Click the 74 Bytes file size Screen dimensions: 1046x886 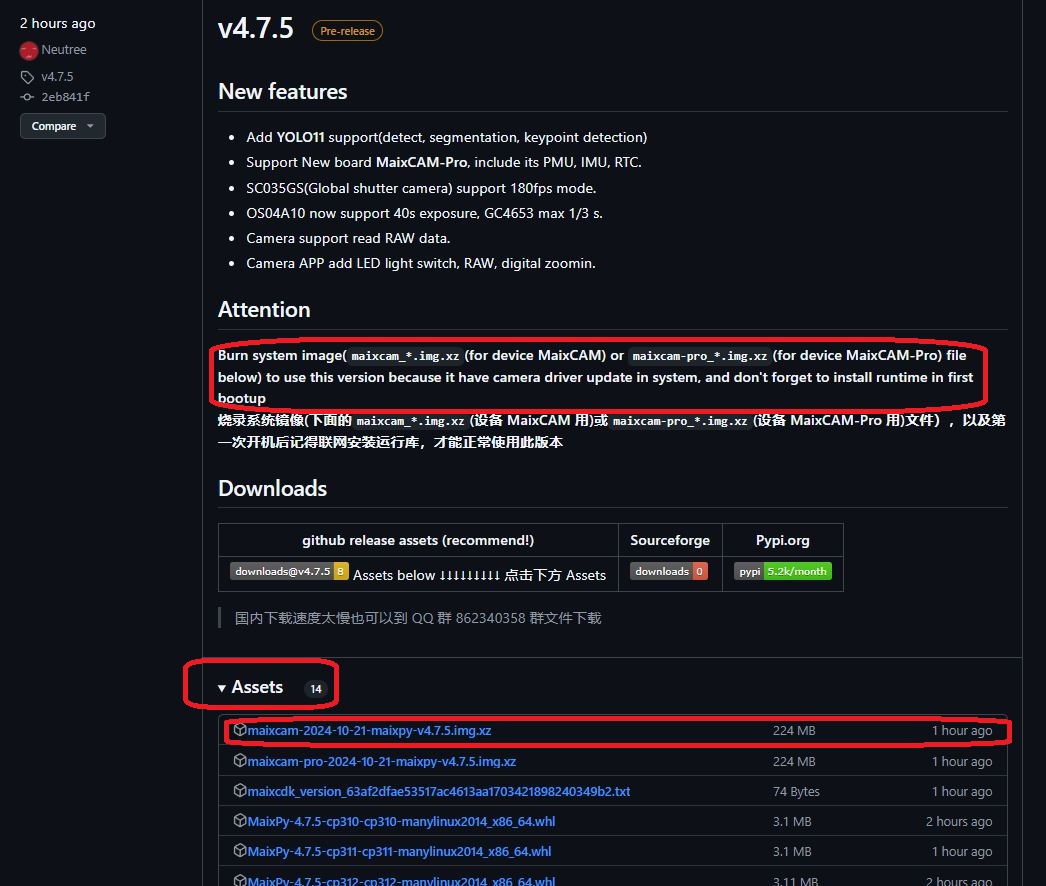(x=796, y=791)
